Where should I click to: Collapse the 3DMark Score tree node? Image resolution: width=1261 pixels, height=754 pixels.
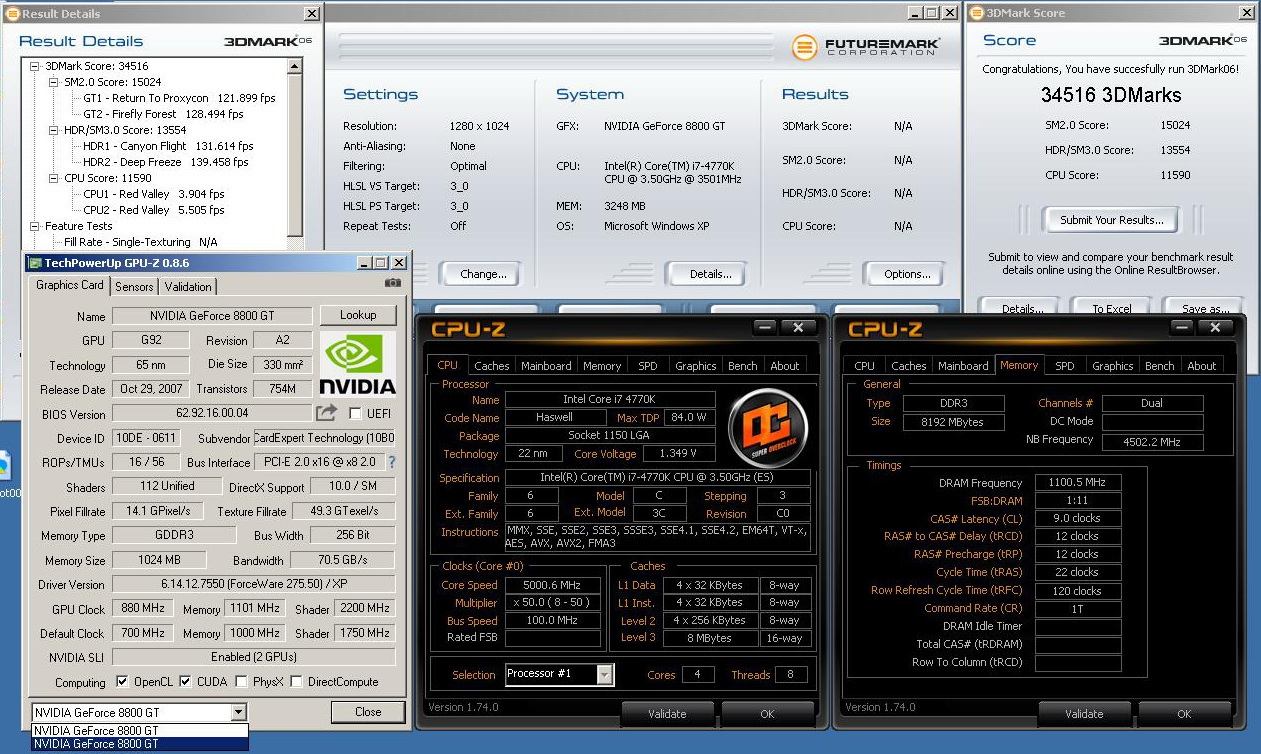35,66
